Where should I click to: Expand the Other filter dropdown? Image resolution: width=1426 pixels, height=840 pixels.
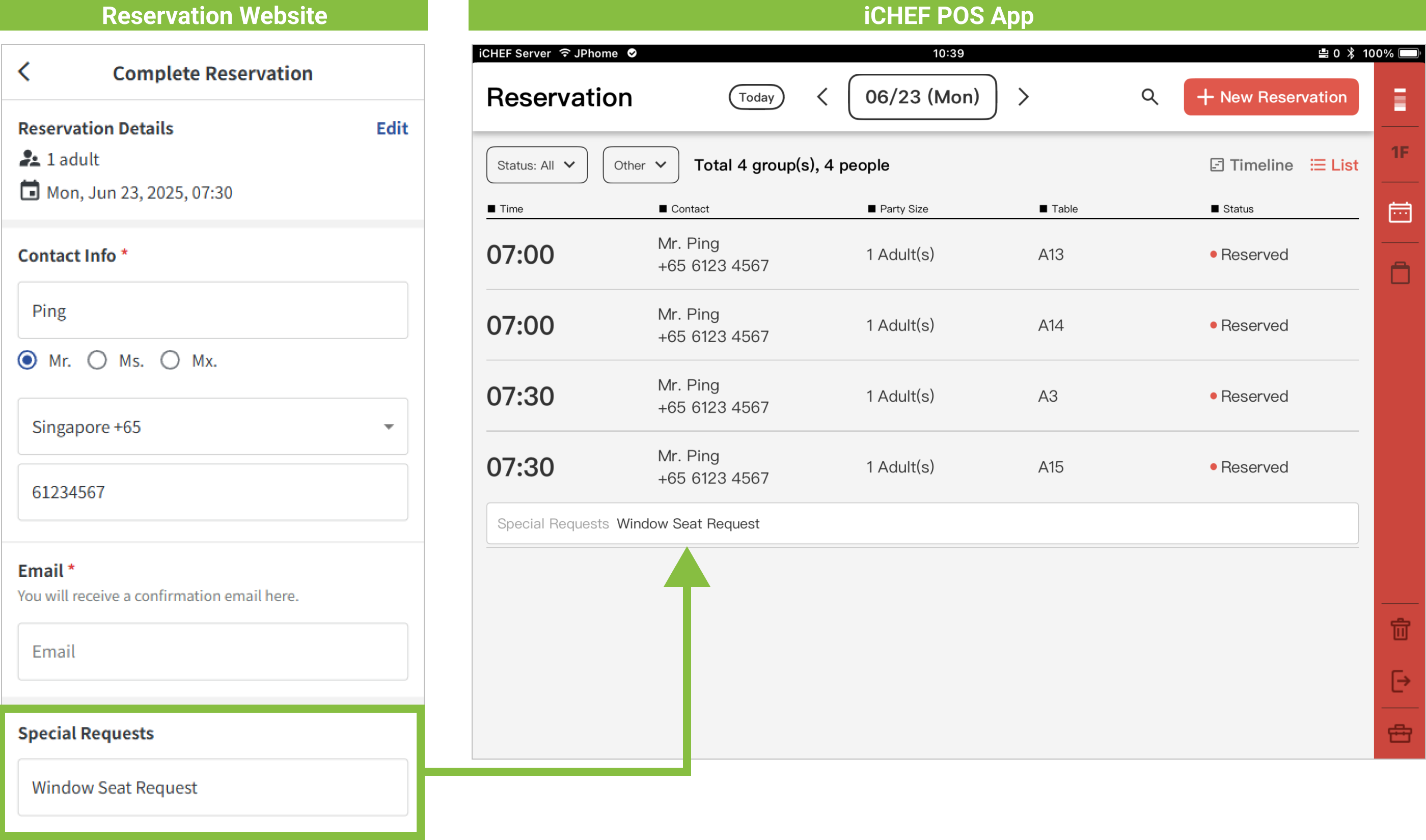click(640, 165)
